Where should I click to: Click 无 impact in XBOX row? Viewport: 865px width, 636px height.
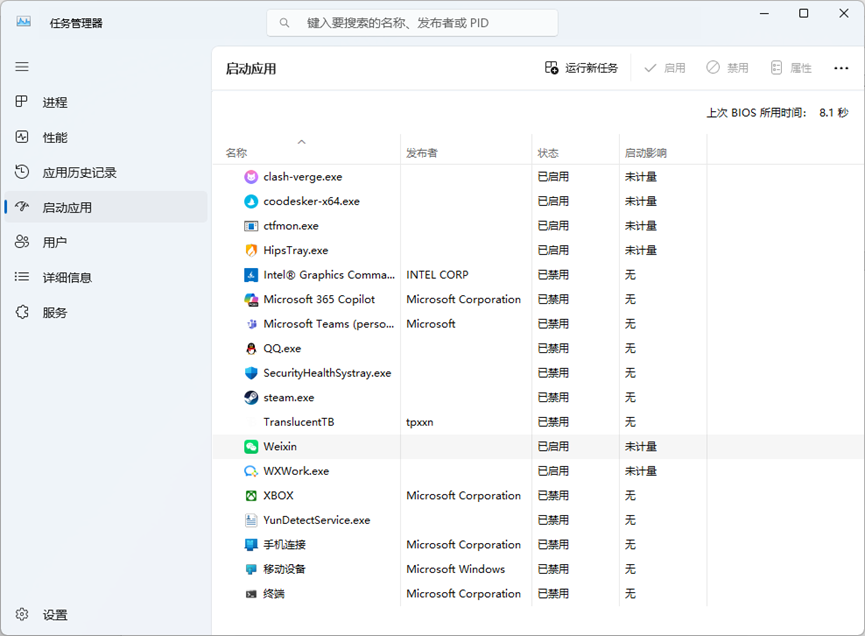(x=630, y=496)
